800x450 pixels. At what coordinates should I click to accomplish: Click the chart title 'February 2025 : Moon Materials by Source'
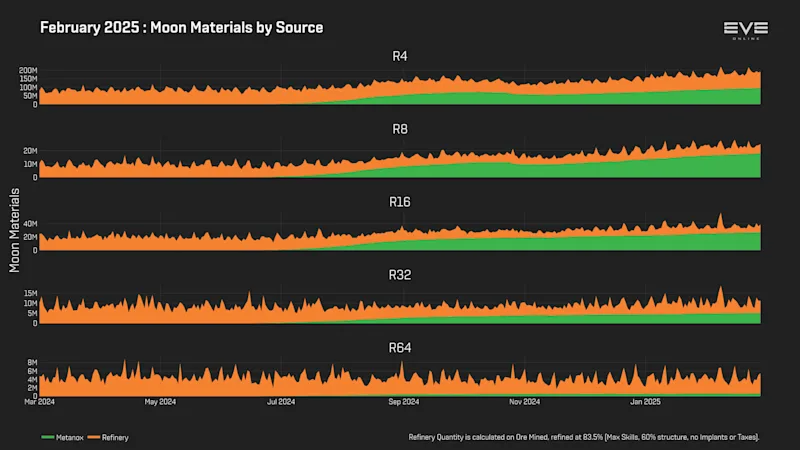pos(182,28)
